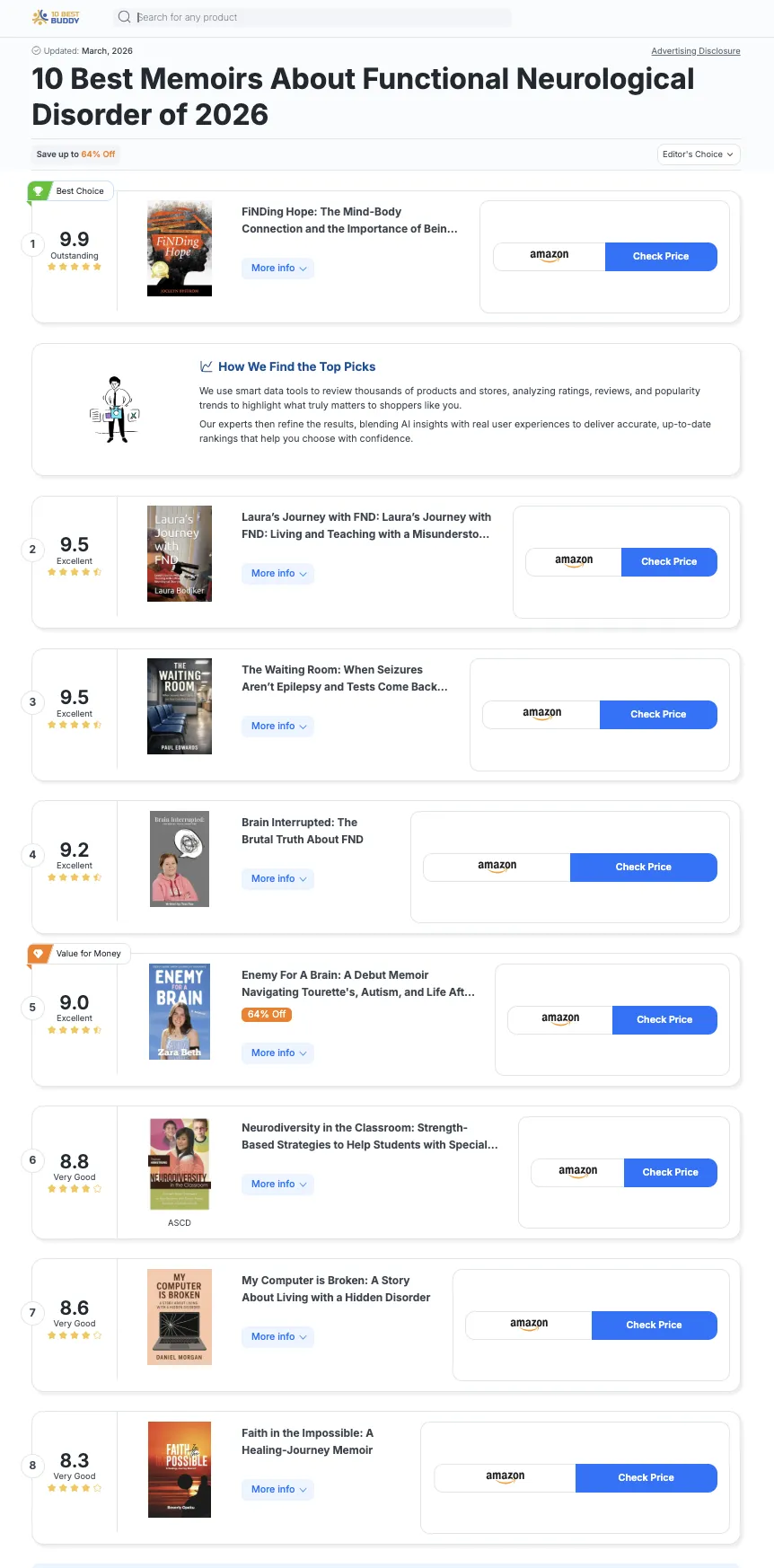
Task: Click the Best Choice trophy badge icon
Action: tap(38, 191)
